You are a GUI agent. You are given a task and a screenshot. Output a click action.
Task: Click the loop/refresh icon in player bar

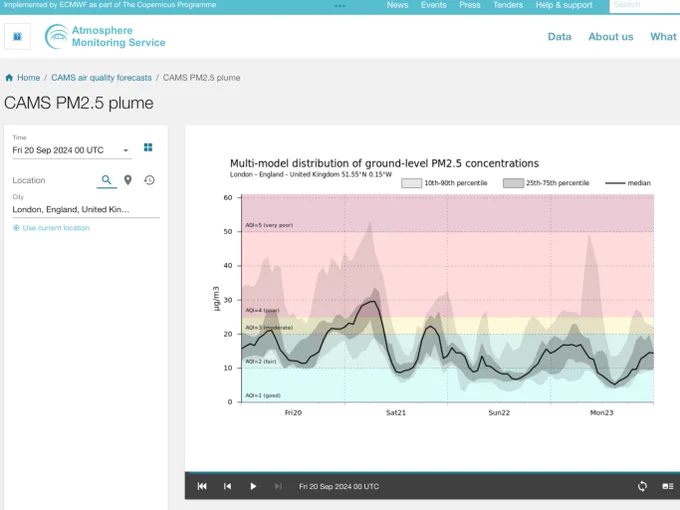[x=642, y=486]
